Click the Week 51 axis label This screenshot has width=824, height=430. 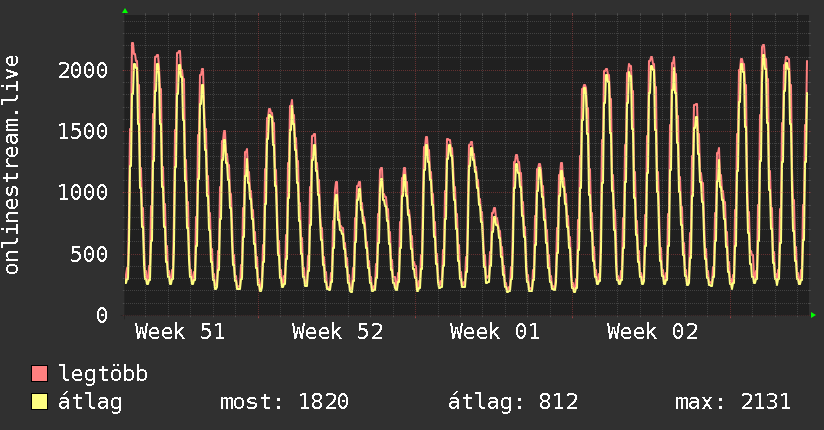[180, 332]
